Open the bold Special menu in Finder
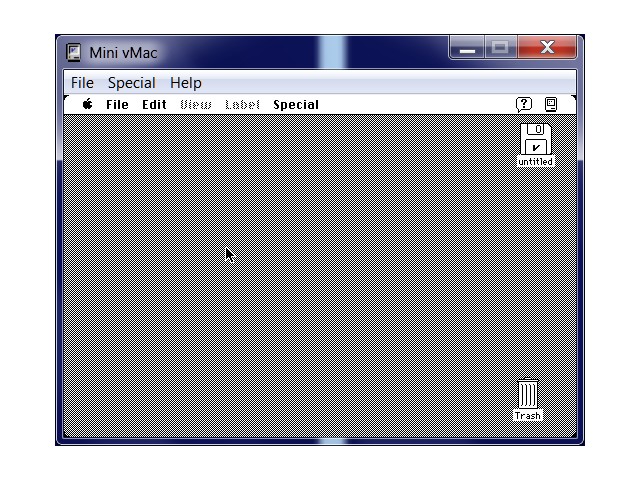 [x=296, y=105]
